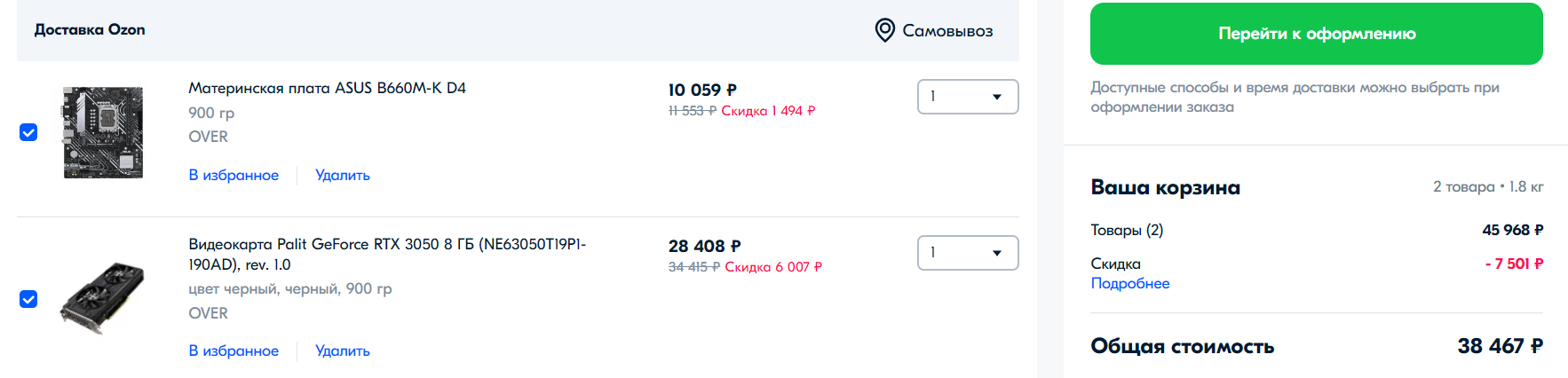Click the motherboard quantity dropdown arrow
1568x378 pixels.
tap(997, 97)
